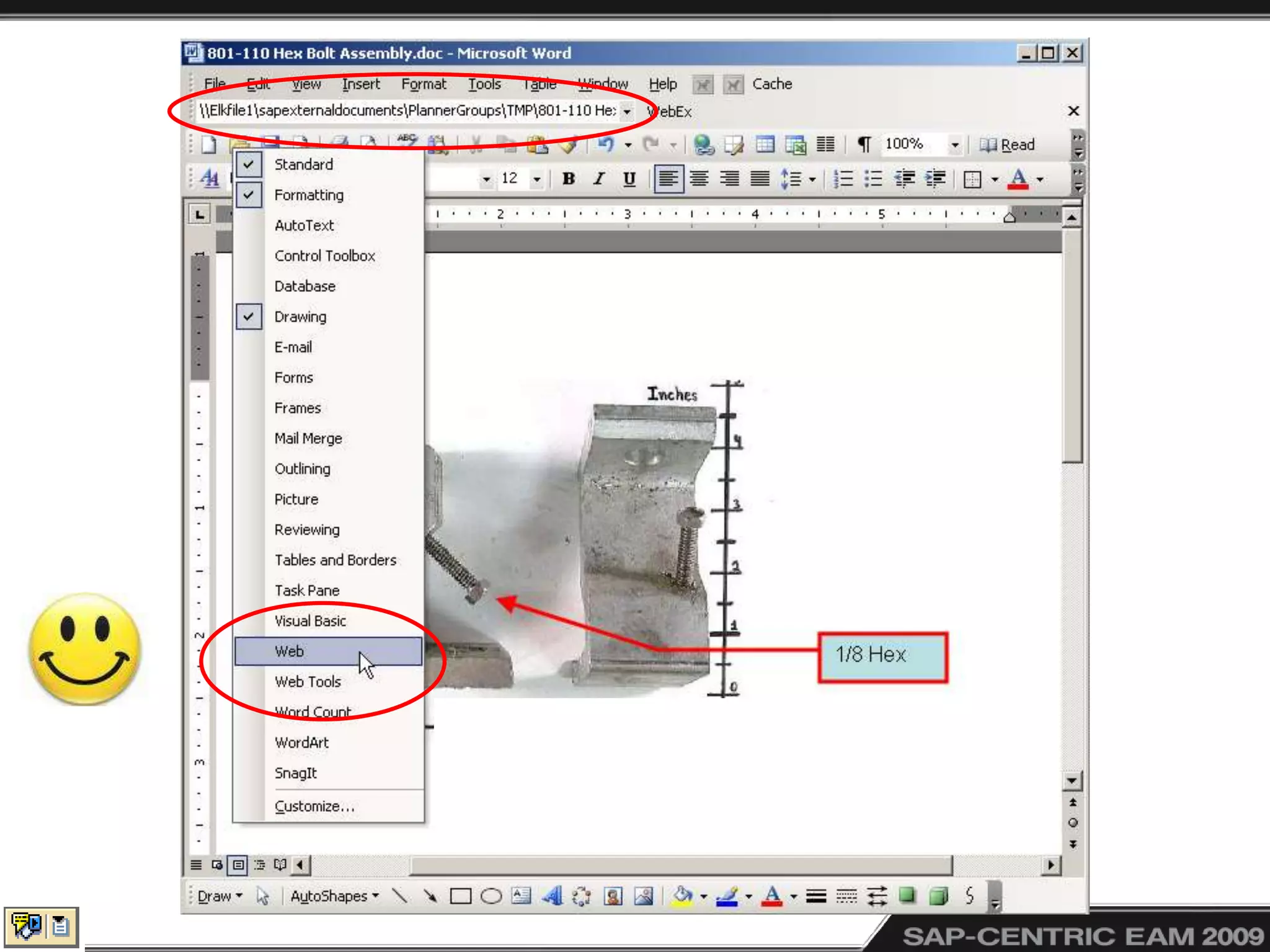Screen dimensions: 1270x952
Task: Uncheck the Formatting toolbar option
Action: (x=308, y=195)
